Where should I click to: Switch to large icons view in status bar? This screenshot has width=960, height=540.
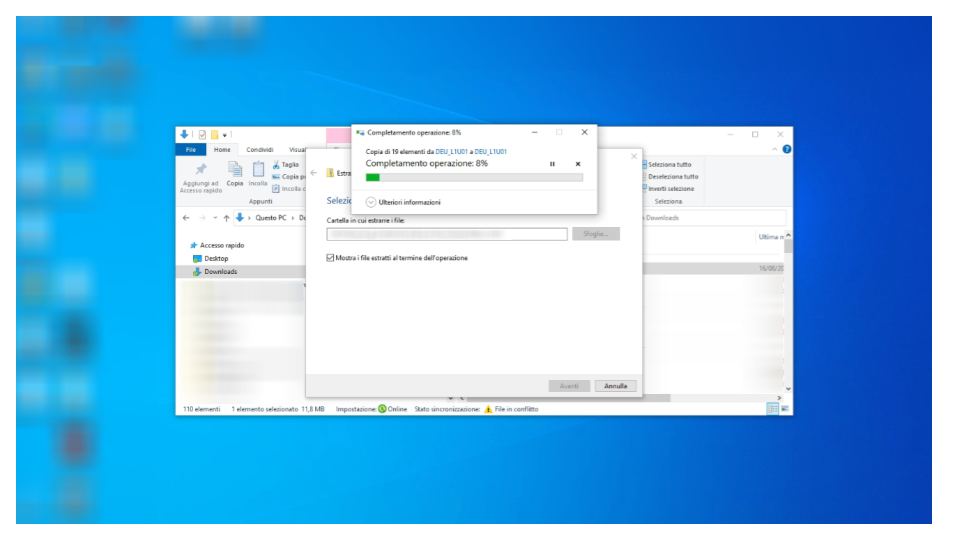(785, 409)
